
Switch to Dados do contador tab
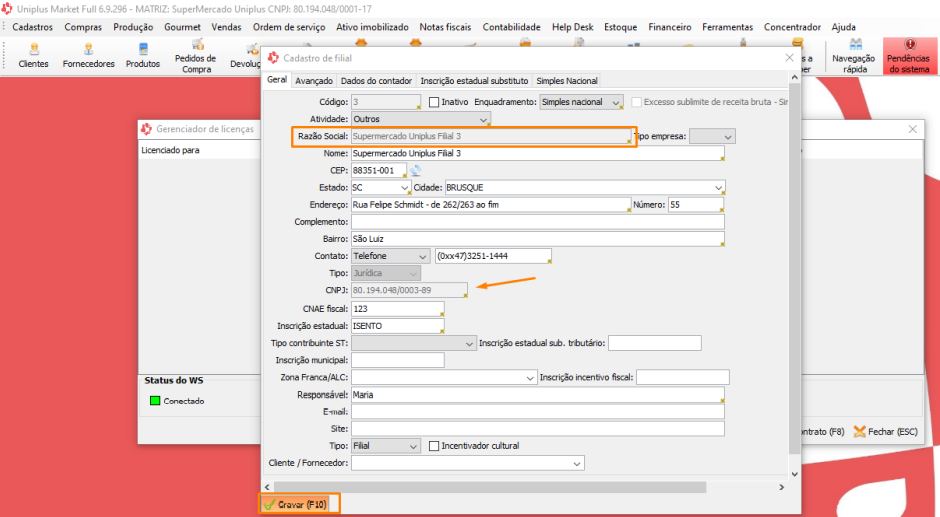(x=376, y=81)
